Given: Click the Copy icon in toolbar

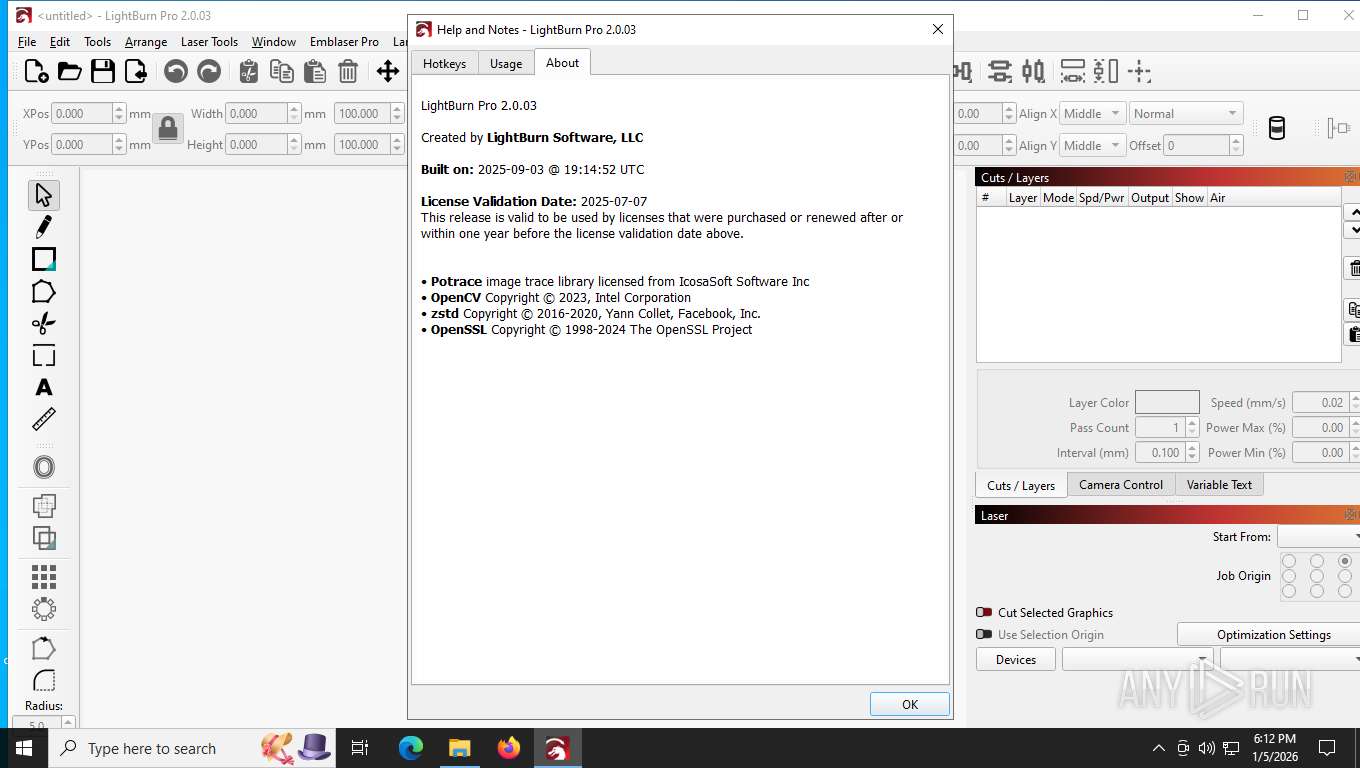Looking at the screenshot, I should pyautogui.click(x=282, y=71).
